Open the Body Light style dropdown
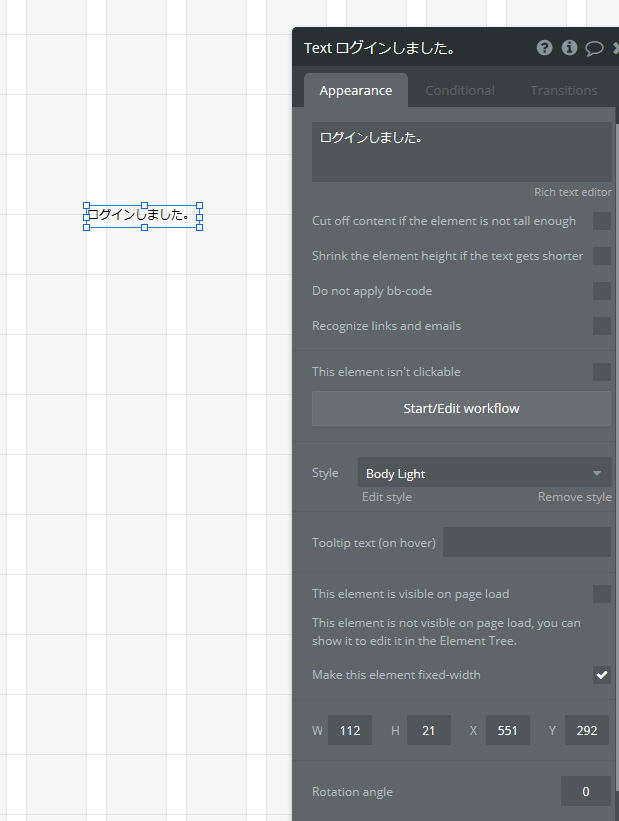 [x=484, y=473]
